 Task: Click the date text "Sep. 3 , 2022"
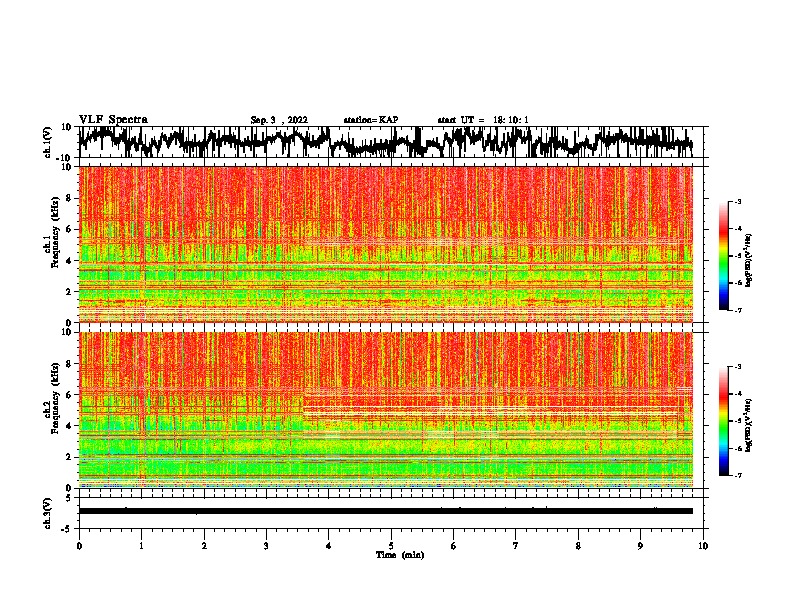click(x=279, y=120)
